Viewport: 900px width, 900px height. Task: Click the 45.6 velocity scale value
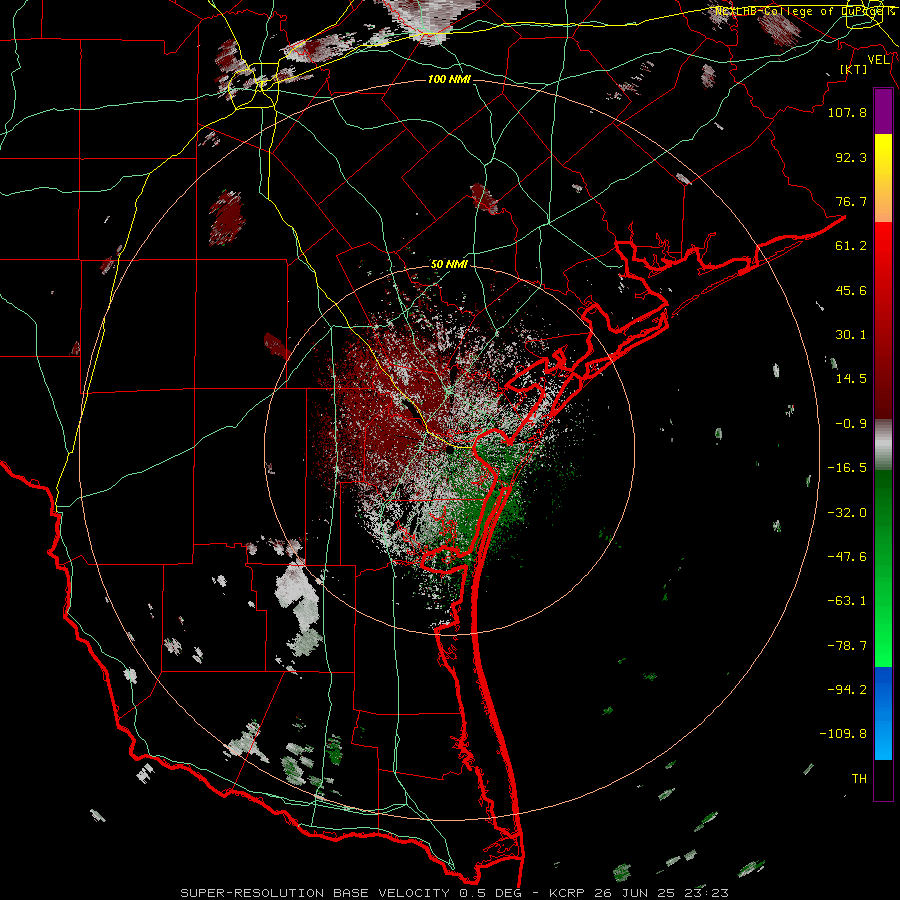851,290
